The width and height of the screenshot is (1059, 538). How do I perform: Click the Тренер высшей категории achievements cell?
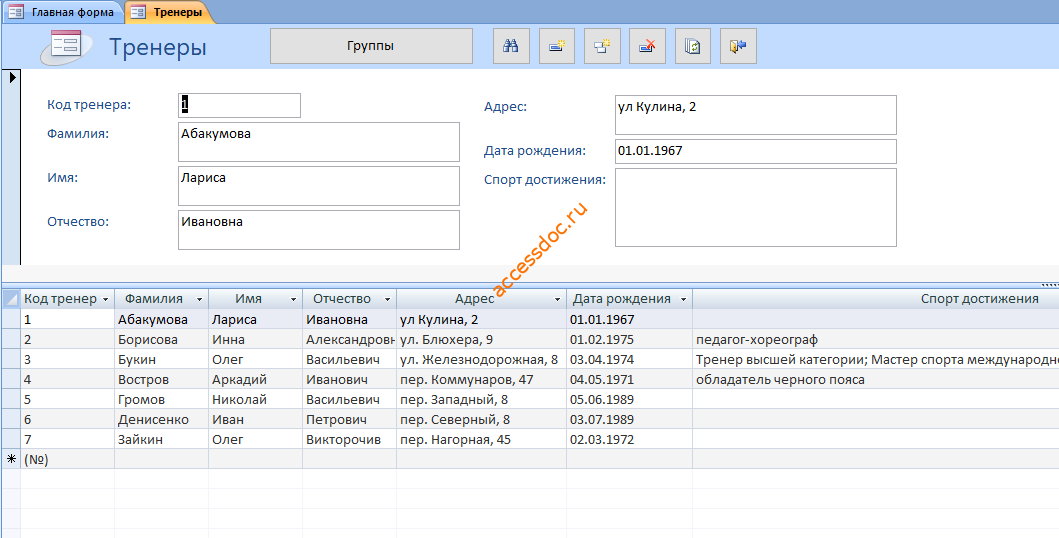pyautogui.click(x=876, y=360)
